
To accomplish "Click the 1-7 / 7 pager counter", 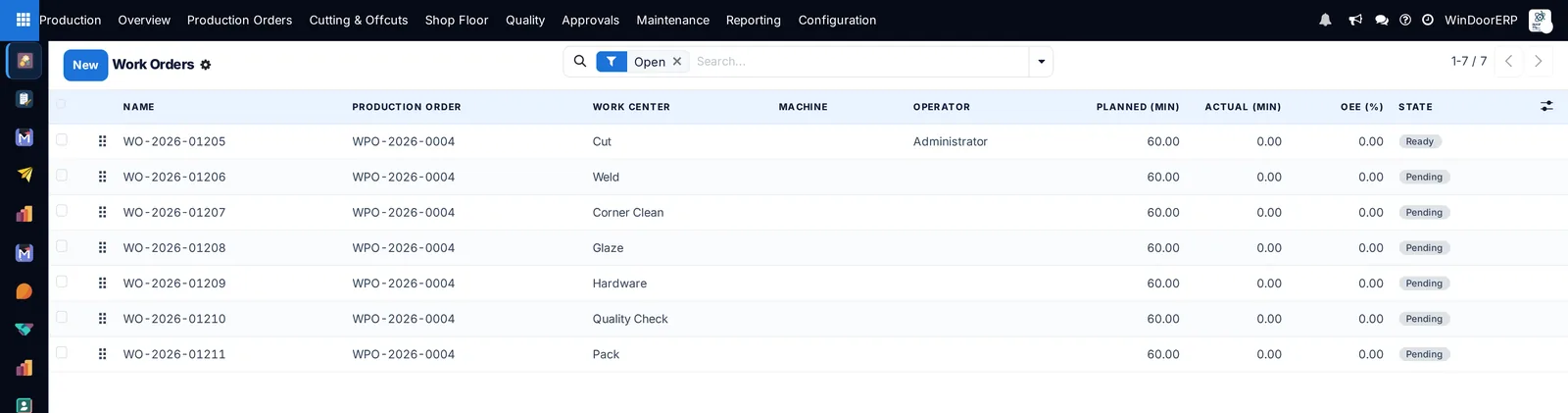I will coord(1469,61).
